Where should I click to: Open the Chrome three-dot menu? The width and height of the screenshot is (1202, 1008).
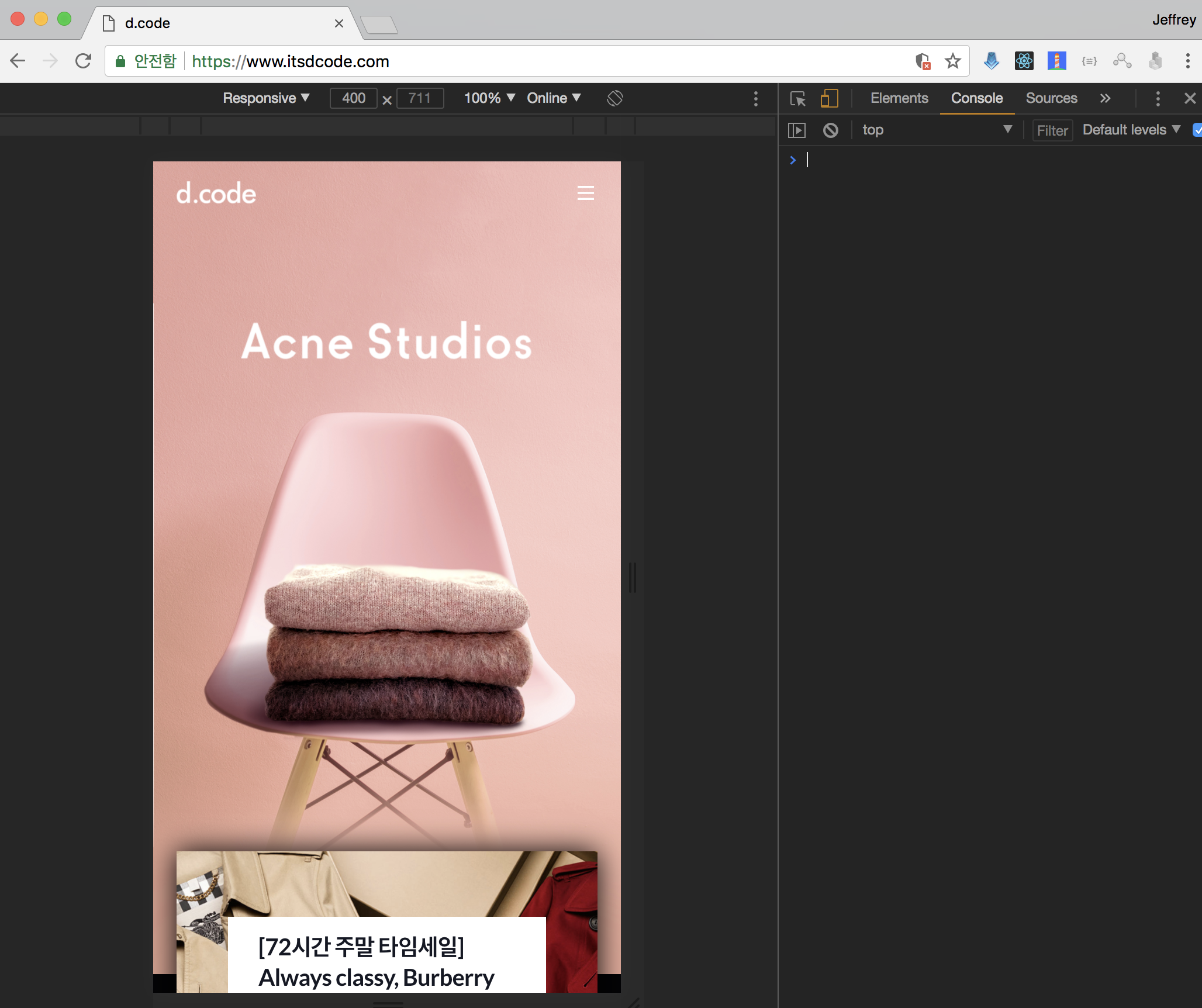[1187, 61]
